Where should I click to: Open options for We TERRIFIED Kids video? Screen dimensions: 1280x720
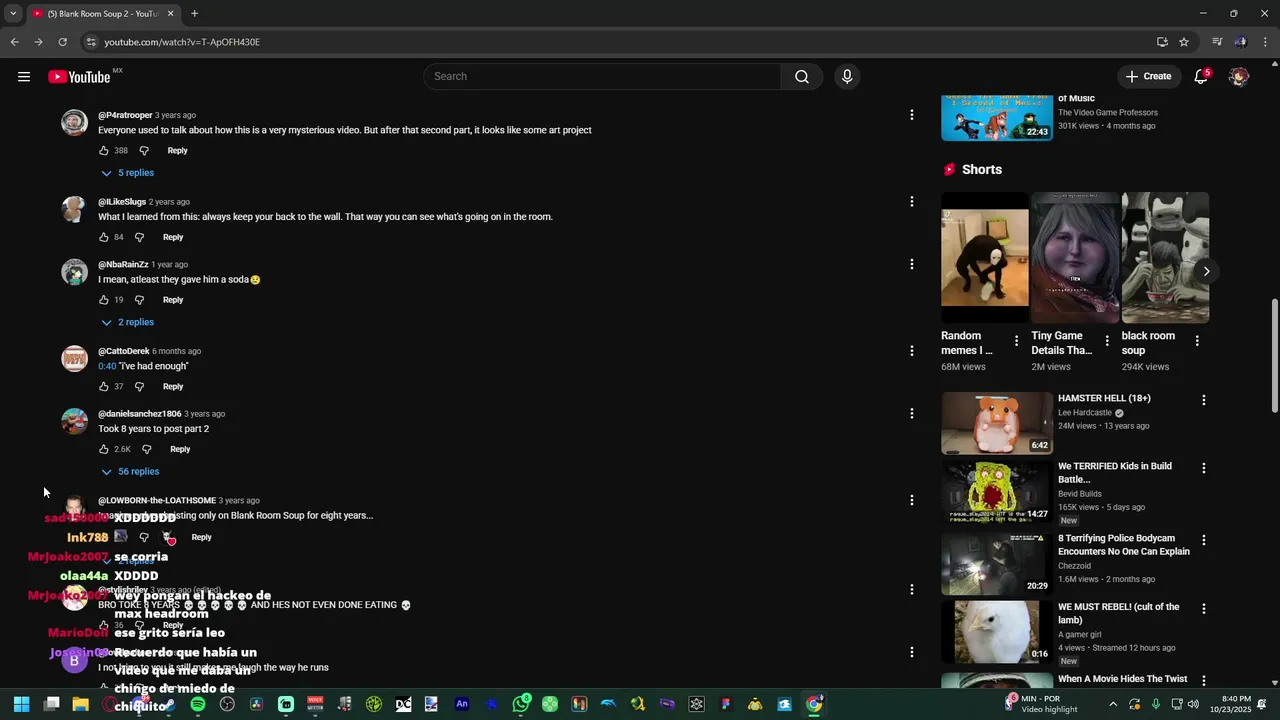pyautogui.click(x=1203, y=468)
